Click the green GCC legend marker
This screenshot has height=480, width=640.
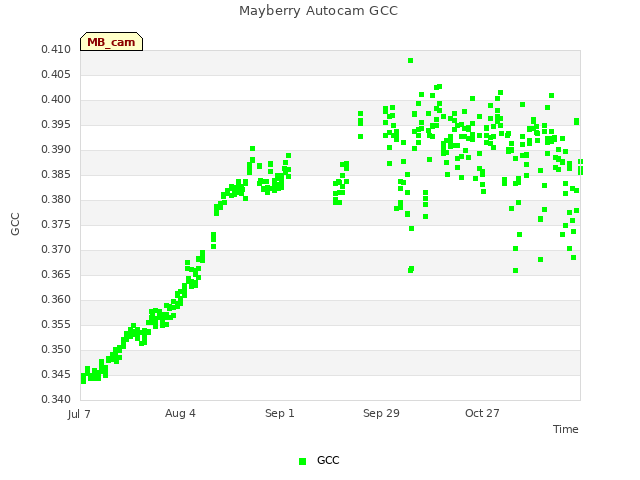tap(302, 461)
